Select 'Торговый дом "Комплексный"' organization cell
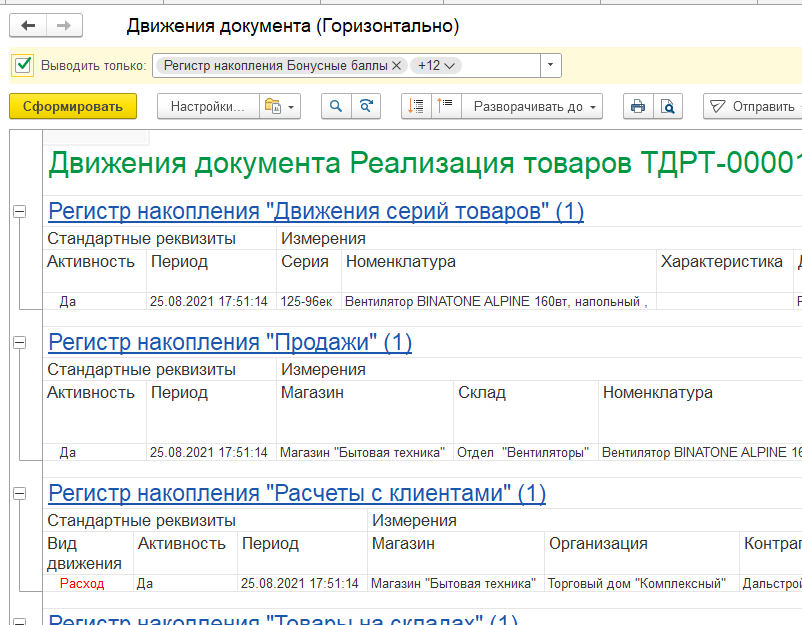Screen dimensions: 802x625 [642, 583]
